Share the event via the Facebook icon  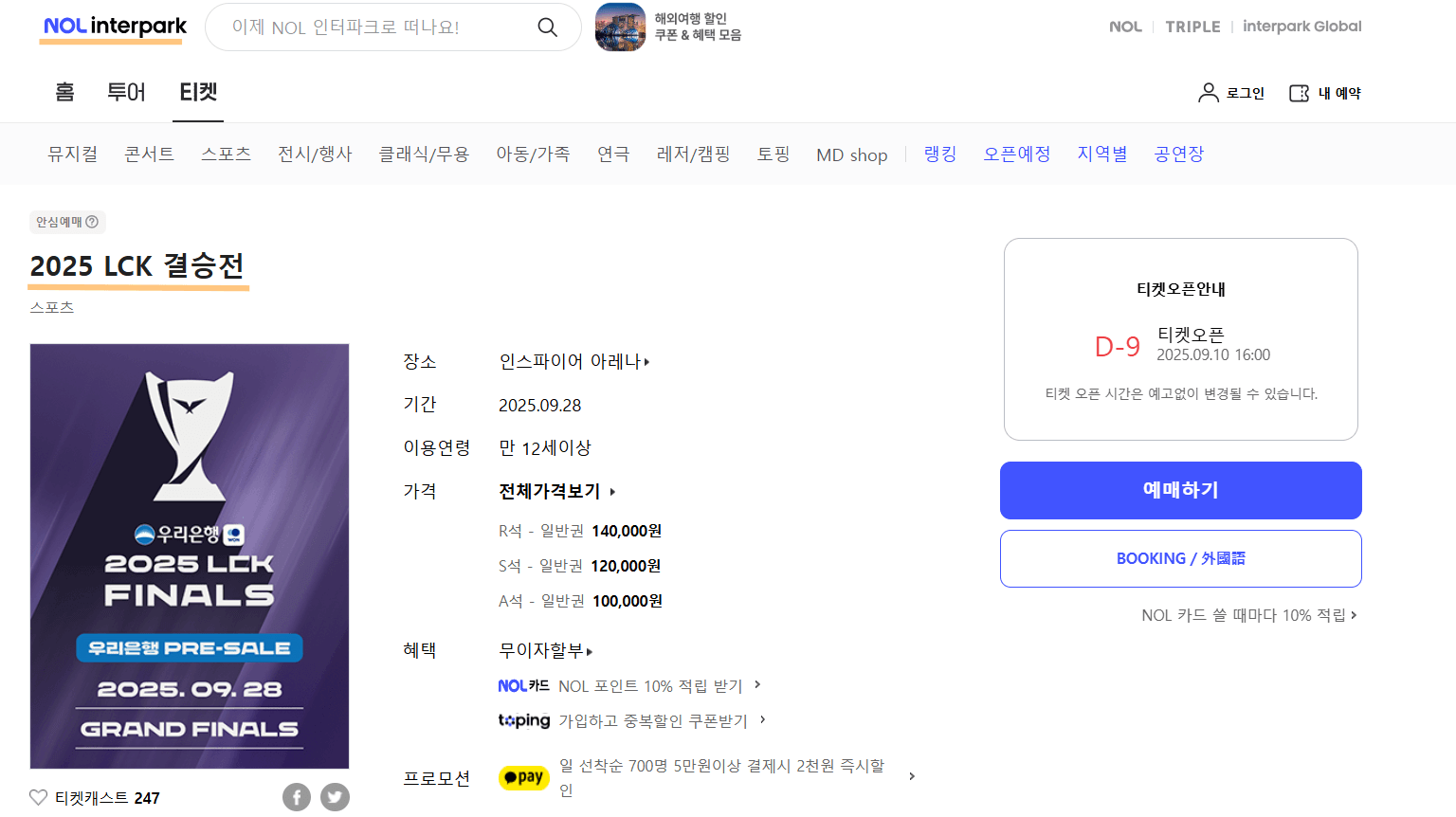tap(297, 796)
